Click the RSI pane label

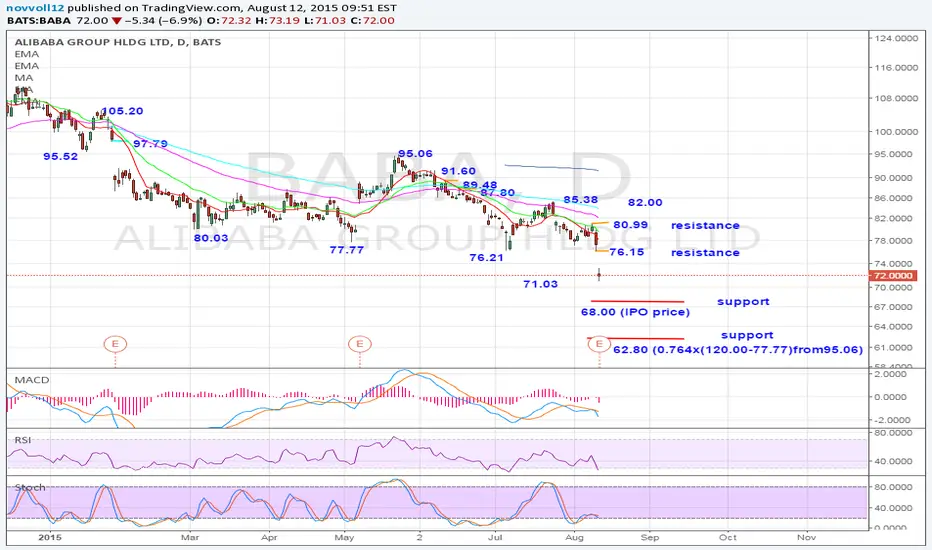(23, 440)
